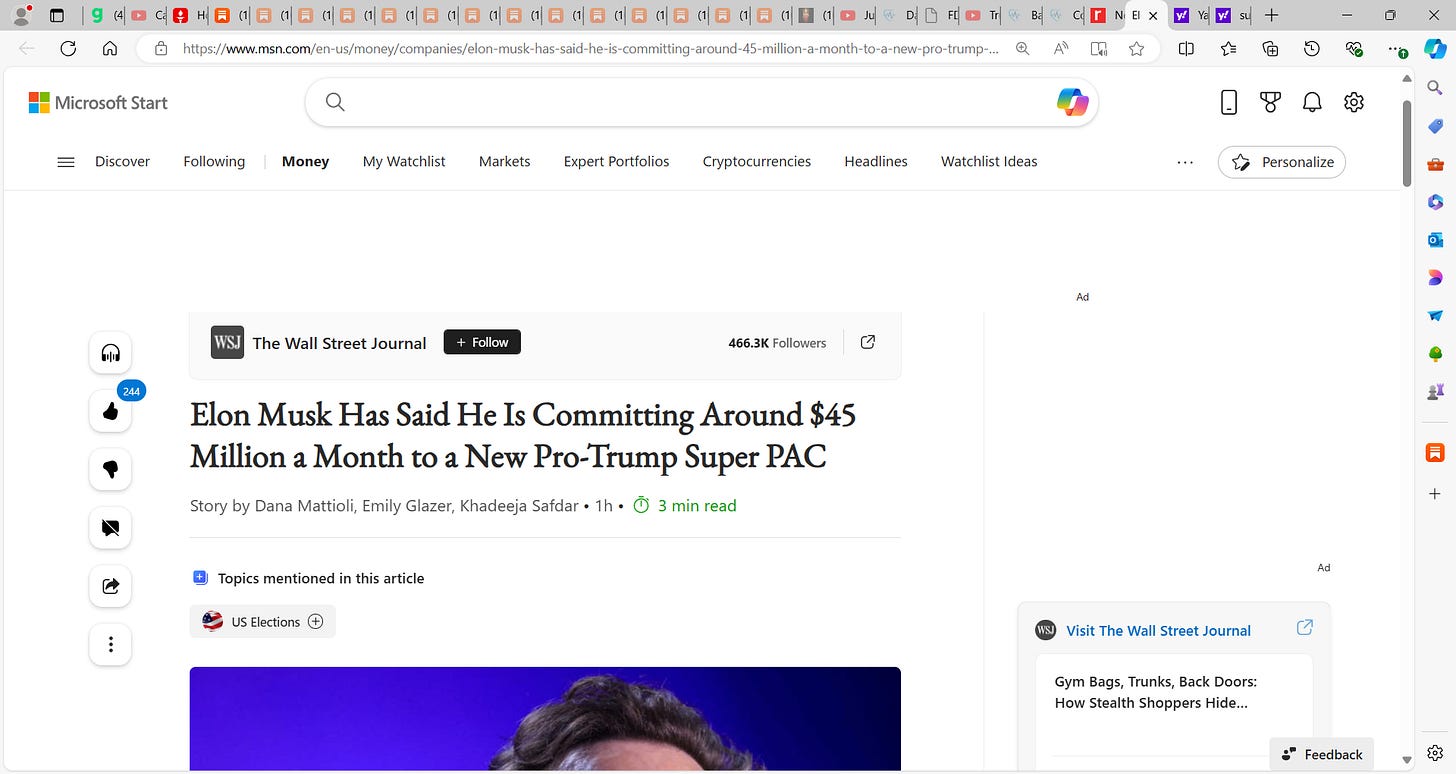This screenshot has height=774, width=1456.
Task: Open sidebar chess Games icon
Action: (x=1435, y=392)
